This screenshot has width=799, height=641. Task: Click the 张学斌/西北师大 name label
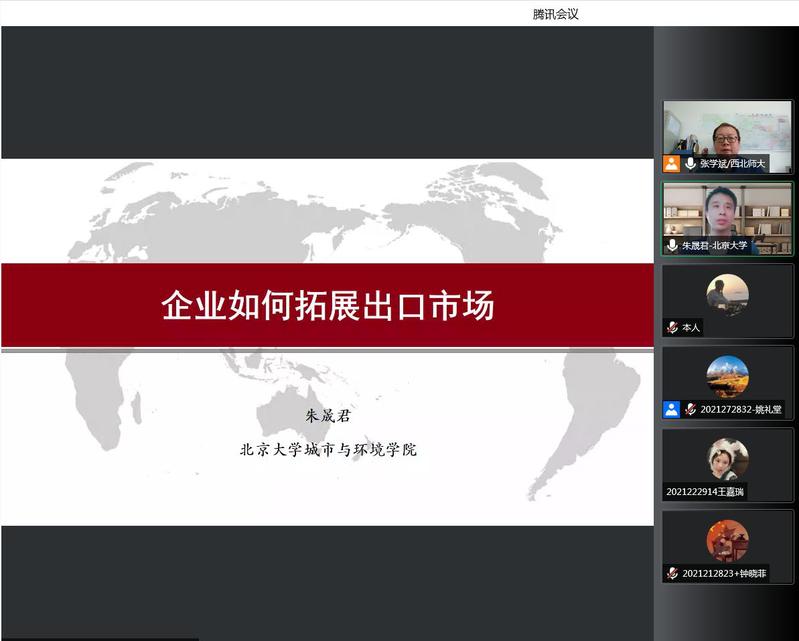[732, 163]
